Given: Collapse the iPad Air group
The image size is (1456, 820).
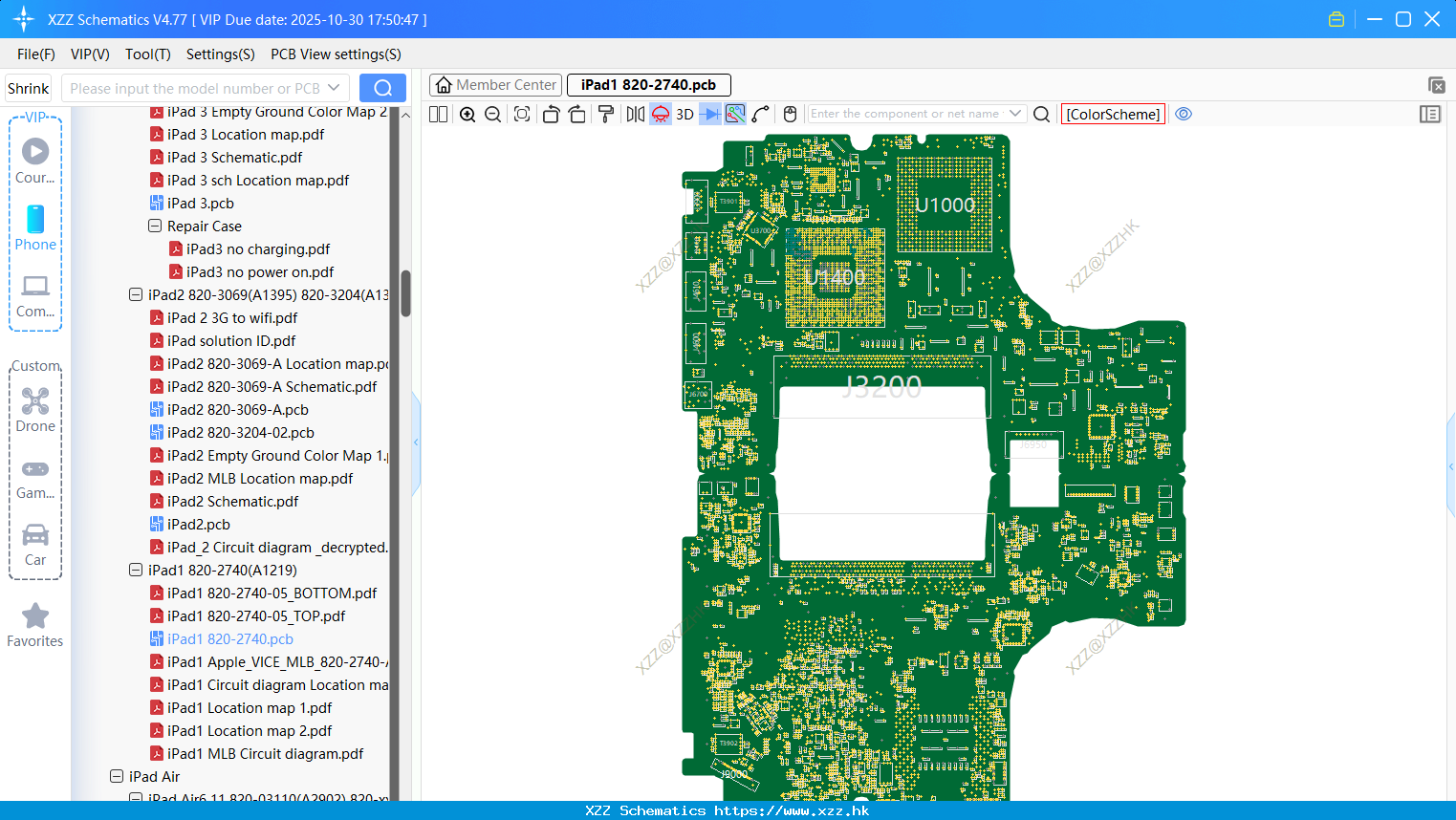Looking at the screenshot, I should pos(117,776).
